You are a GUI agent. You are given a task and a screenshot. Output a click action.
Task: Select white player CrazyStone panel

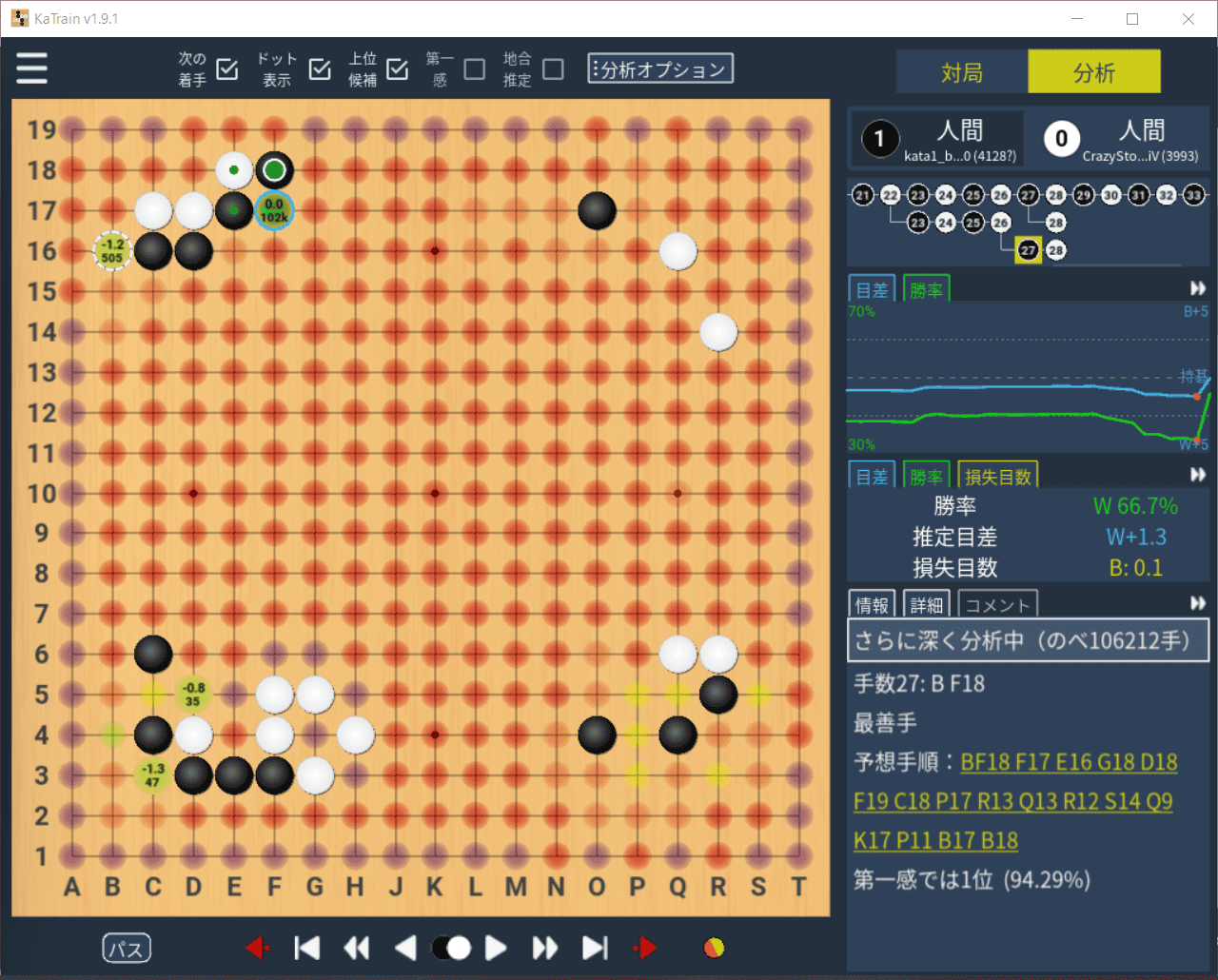pyautogui.click(x=1120, y=139)
